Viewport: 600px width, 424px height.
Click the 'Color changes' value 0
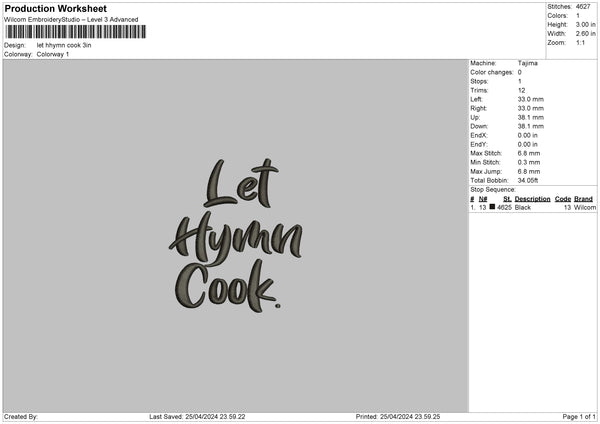point(520,72)
